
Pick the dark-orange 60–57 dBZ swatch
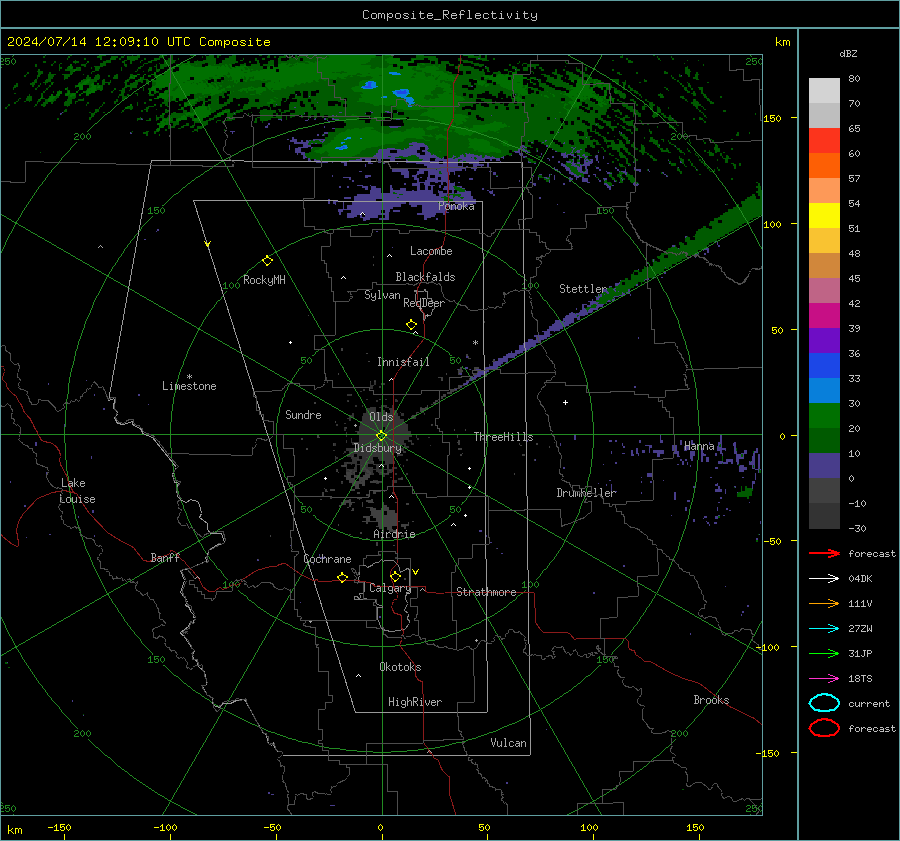click(824, 165)
